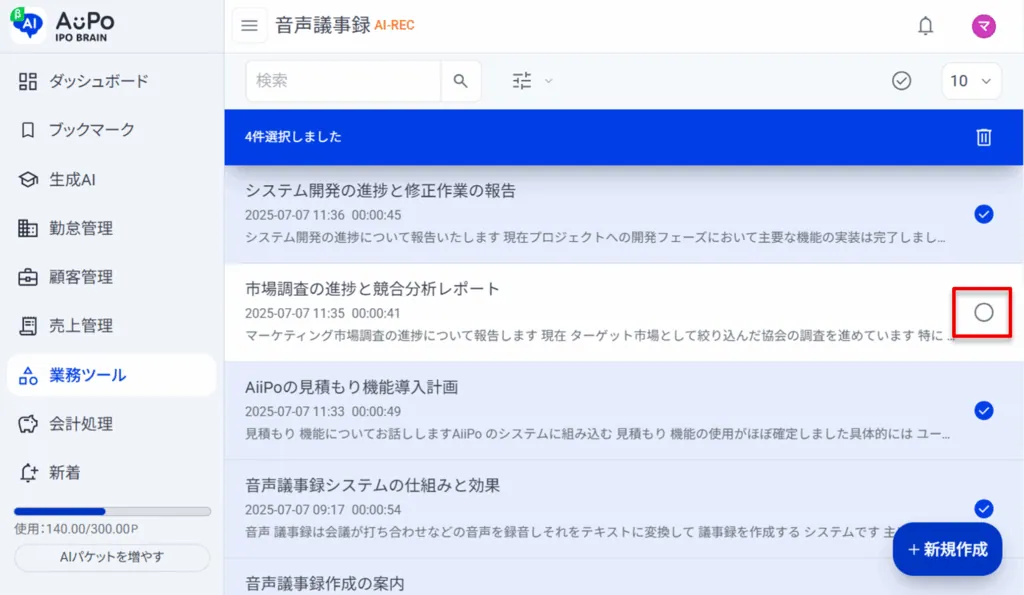Viewport: 1024px width, 595px height.
Task: Click timestamp 2025-07-07 11:33 00:00:49
Action: coord(323,411)
